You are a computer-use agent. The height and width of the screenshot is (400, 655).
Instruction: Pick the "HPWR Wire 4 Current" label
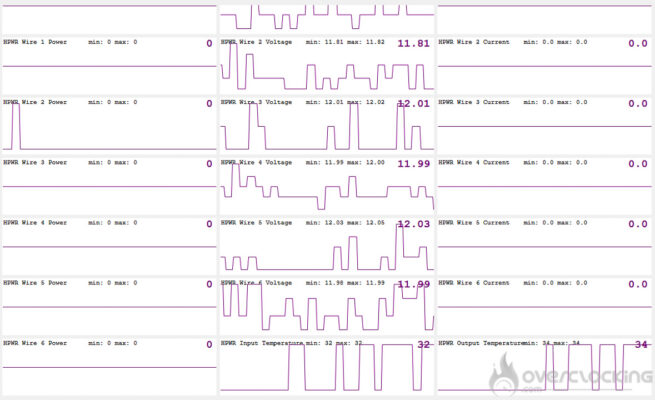pos(474,162)
